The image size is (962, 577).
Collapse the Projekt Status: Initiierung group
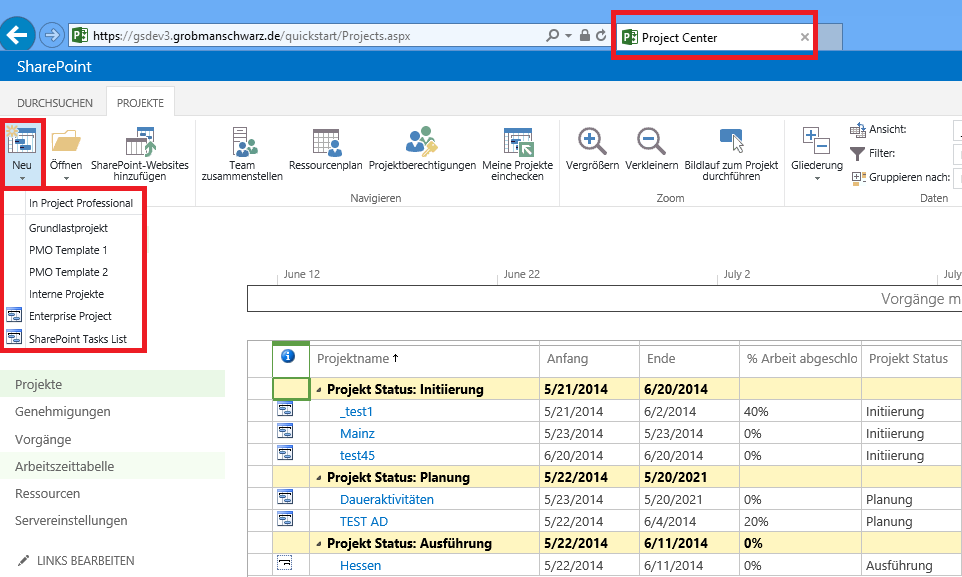tap(319, 390)
